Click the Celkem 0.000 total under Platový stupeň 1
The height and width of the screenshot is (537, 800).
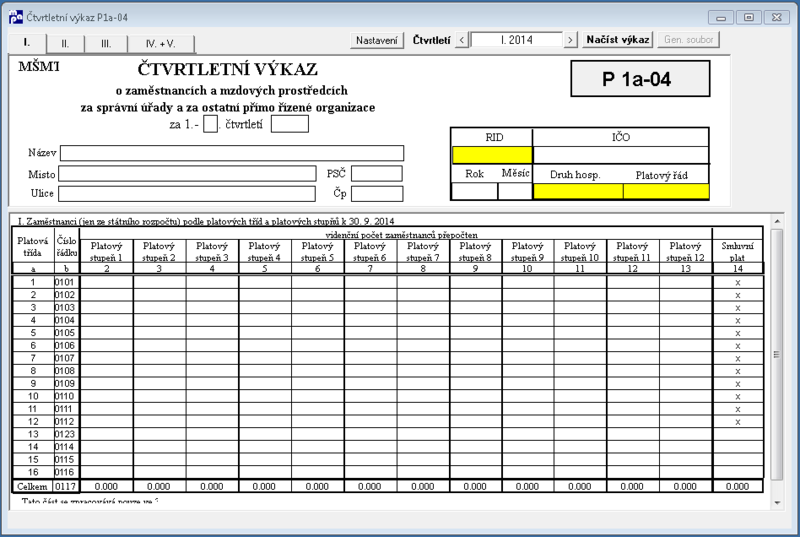coord(106,487)
